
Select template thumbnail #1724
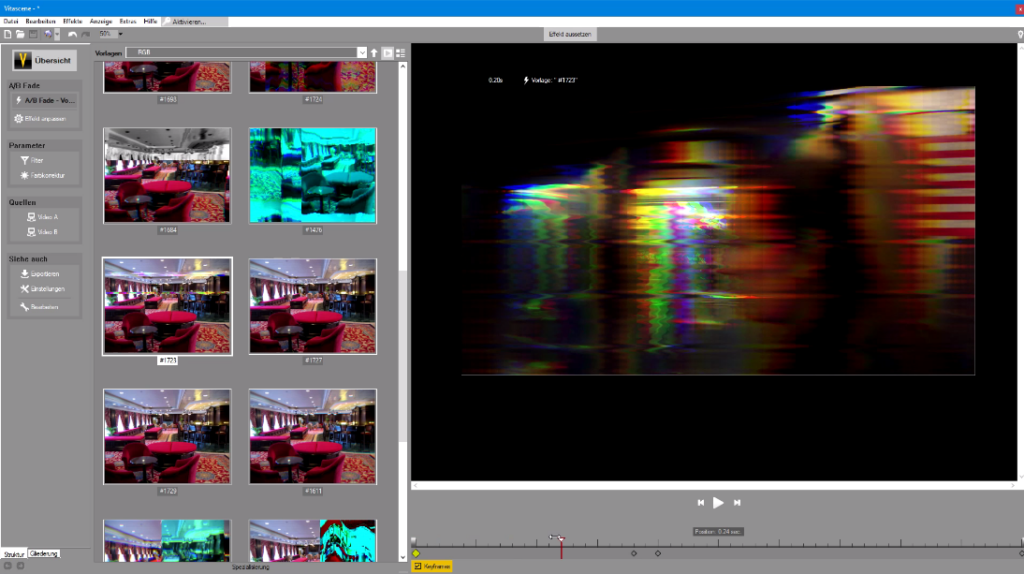click(x=313, y=77)
